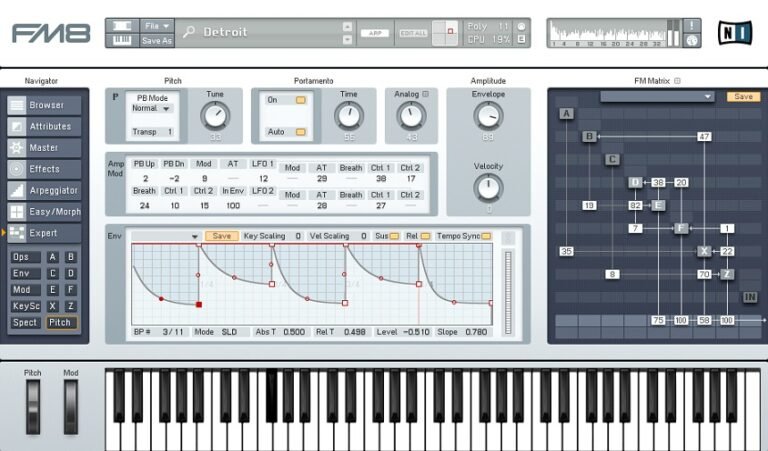768x451 pixels.
Task: Toggle FM Matrix small checkbox next to title
Action: tap(677, 81)
